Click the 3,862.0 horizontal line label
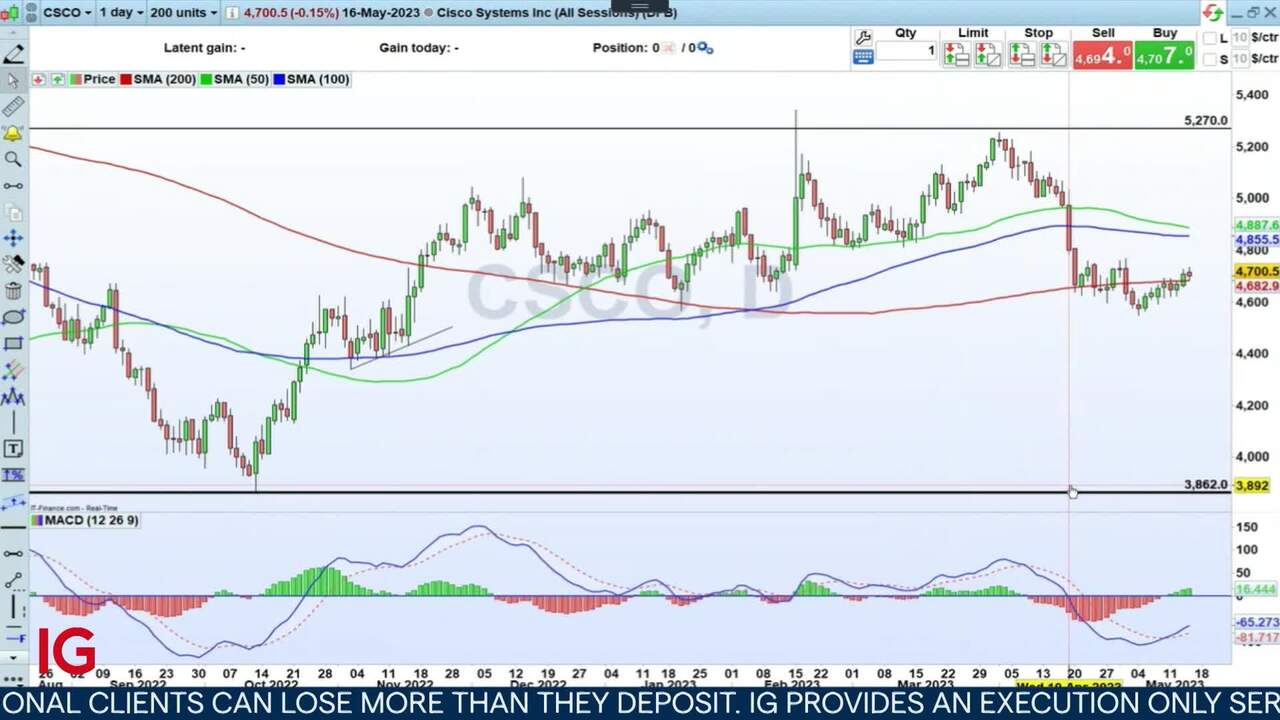Image resolution: width=1280 pixels, height=720 pixels. click(1205, 484)
